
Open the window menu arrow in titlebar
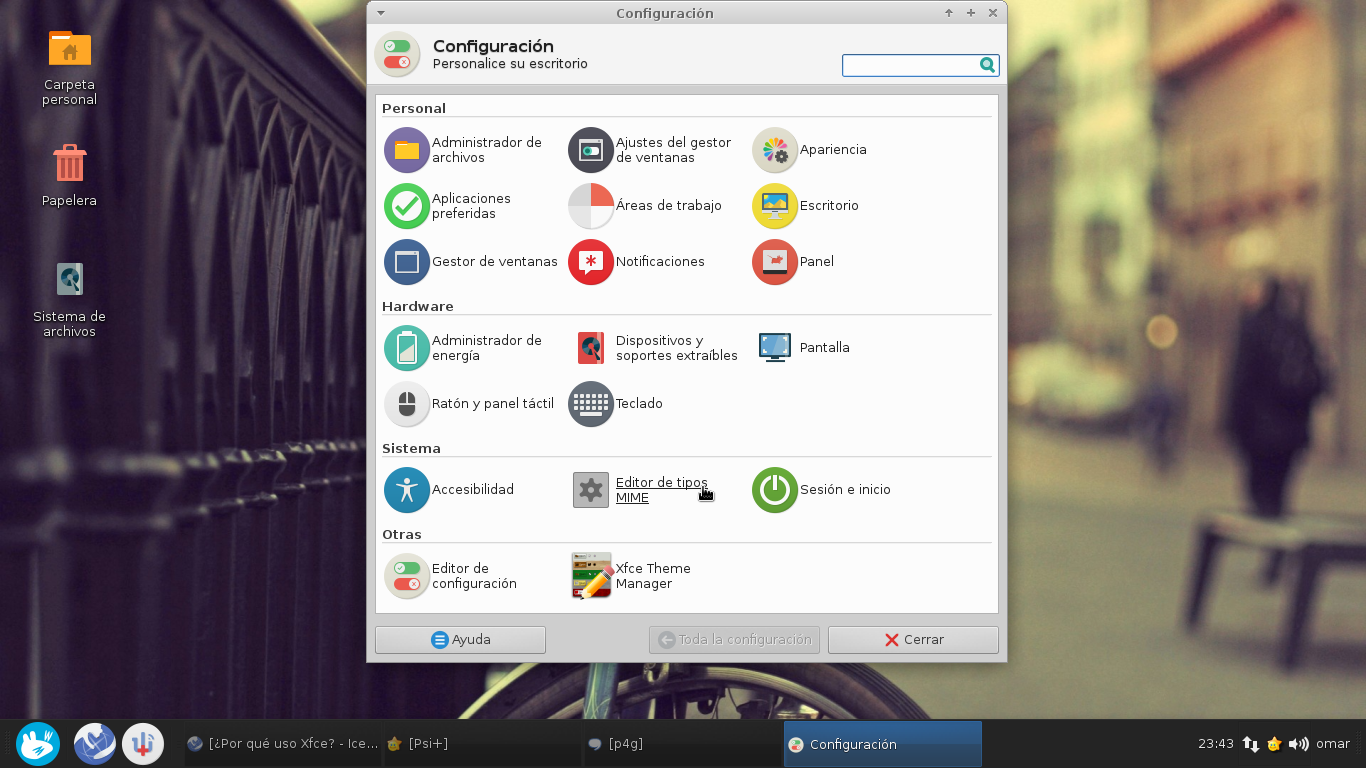point(381,13)
